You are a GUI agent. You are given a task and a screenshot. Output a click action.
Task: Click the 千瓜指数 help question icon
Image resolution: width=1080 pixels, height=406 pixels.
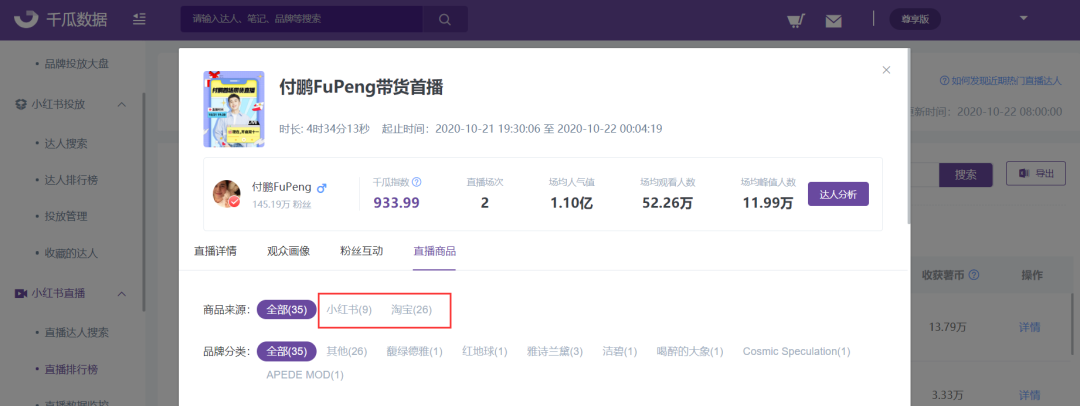[417, 183]
